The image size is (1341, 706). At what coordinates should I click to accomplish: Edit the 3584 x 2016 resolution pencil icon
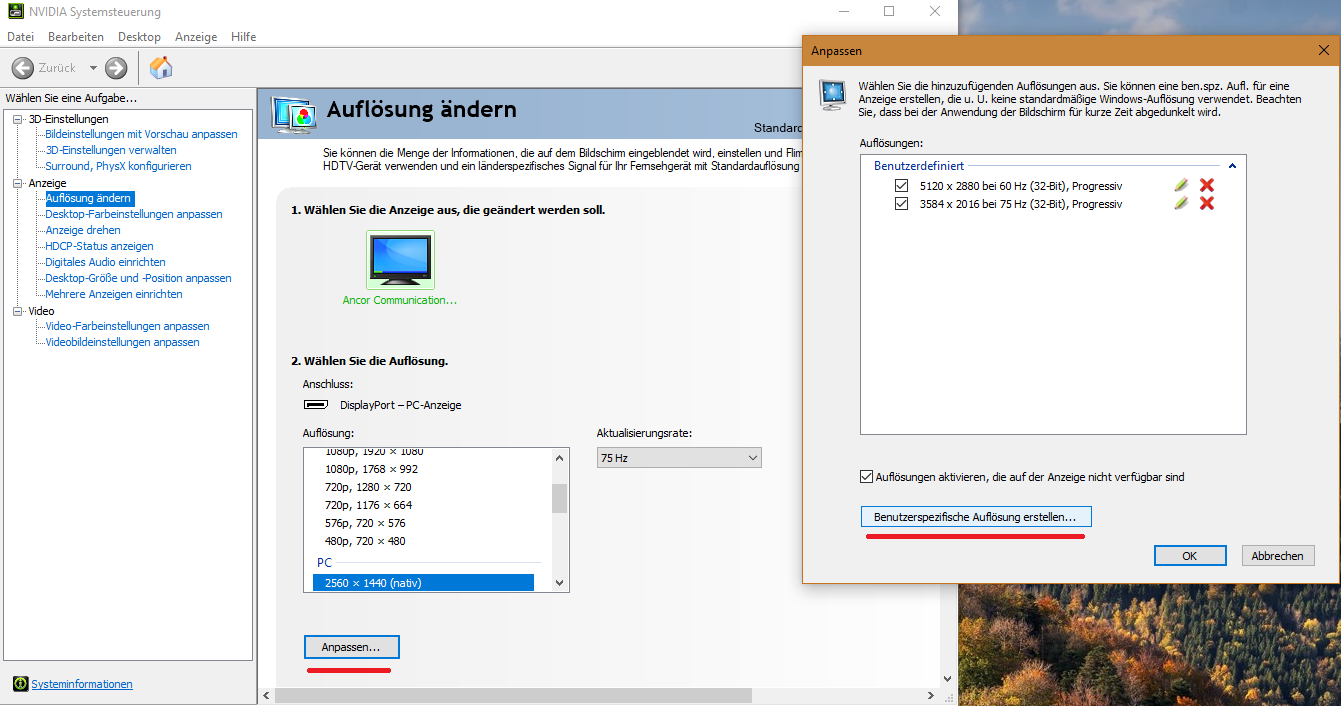coord(1181,203)
